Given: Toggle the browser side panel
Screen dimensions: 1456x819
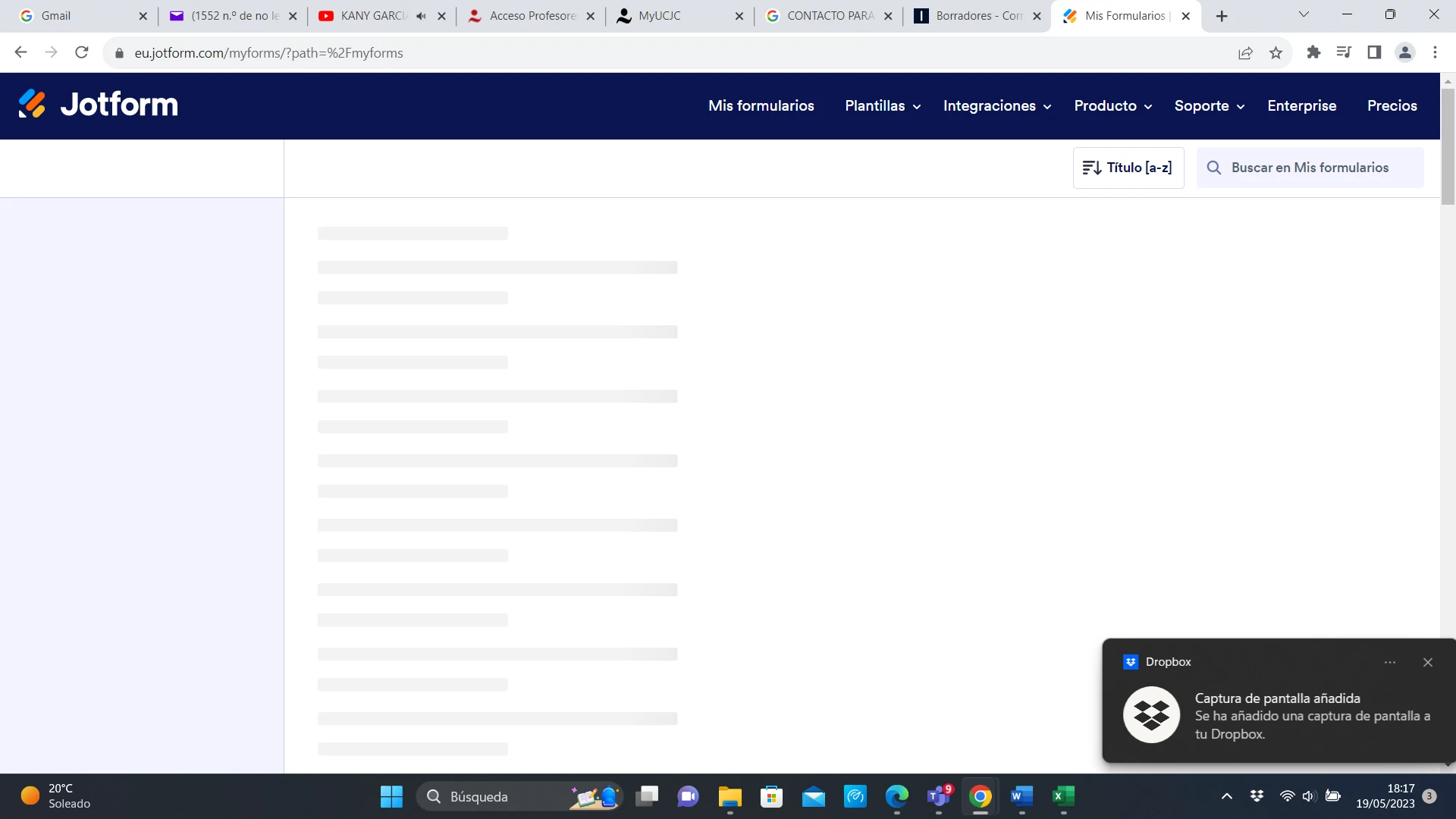Looking at the screenshot, I should point(1374,52).
